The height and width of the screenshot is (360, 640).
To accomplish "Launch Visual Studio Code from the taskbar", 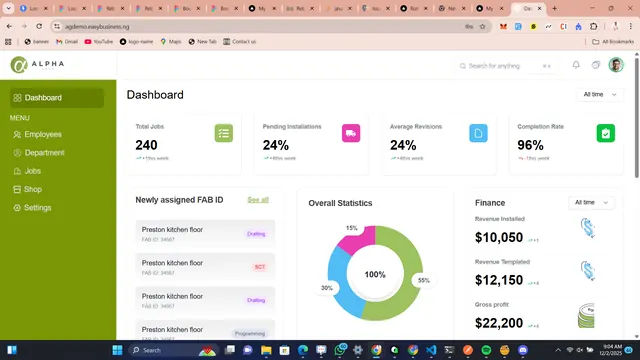I will (431, 350).
